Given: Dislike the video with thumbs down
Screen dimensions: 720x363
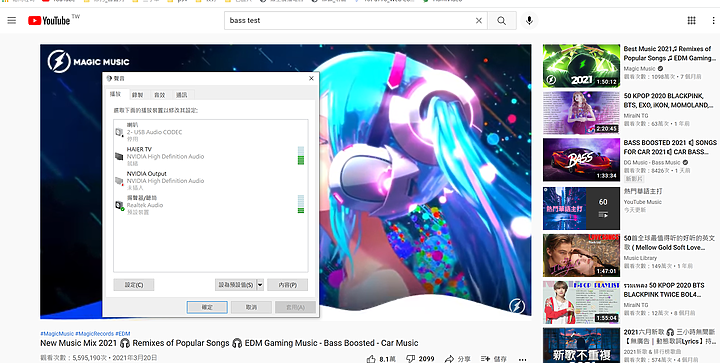Looking at the screenshot, I should point(420,359).
